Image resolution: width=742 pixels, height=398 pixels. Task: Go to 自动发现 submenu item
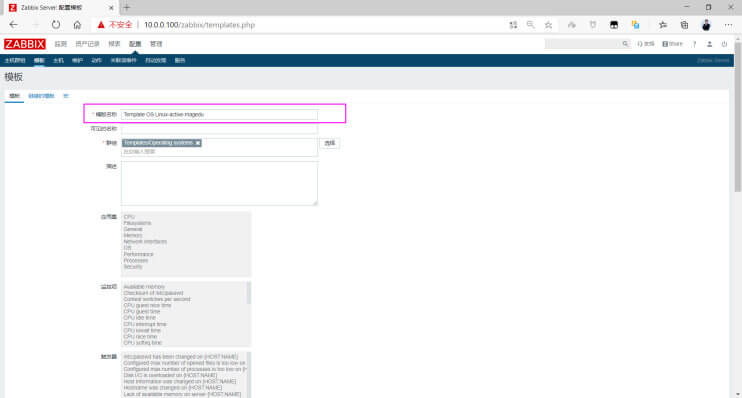pos(156,61)
